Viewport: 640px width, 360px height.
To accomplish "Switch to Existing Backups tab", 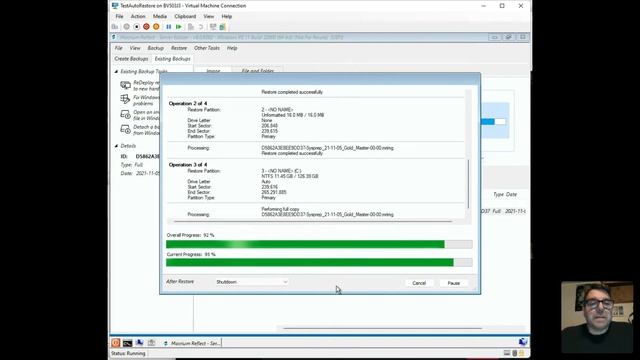I will (172, 59).
